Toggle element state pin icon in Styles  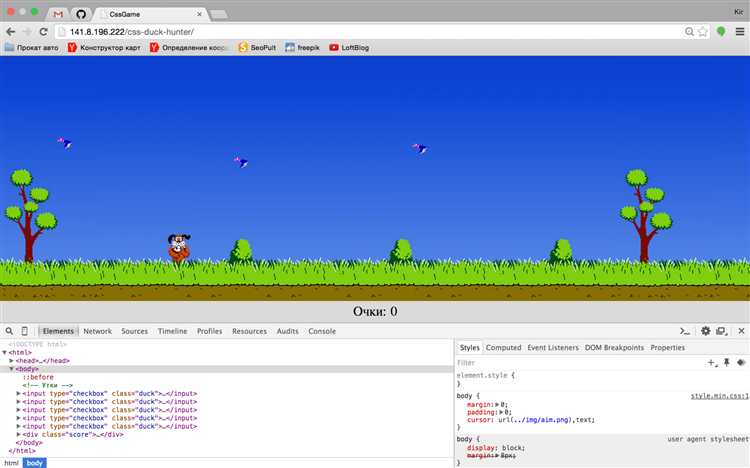pyautogui.click(x=727, y=362)
